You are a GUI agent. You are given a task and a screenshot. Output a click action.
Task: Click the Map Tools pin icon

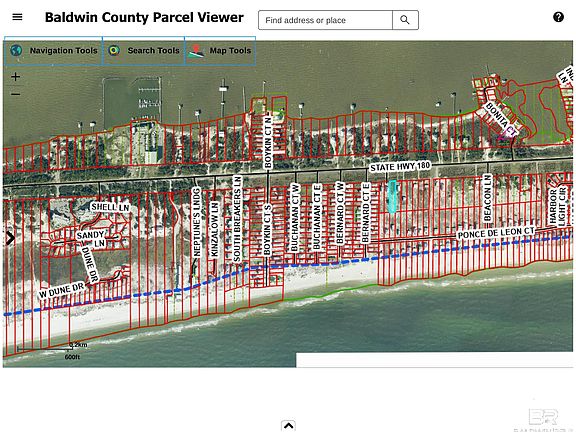pyautogui.click(x=196, y=51)
